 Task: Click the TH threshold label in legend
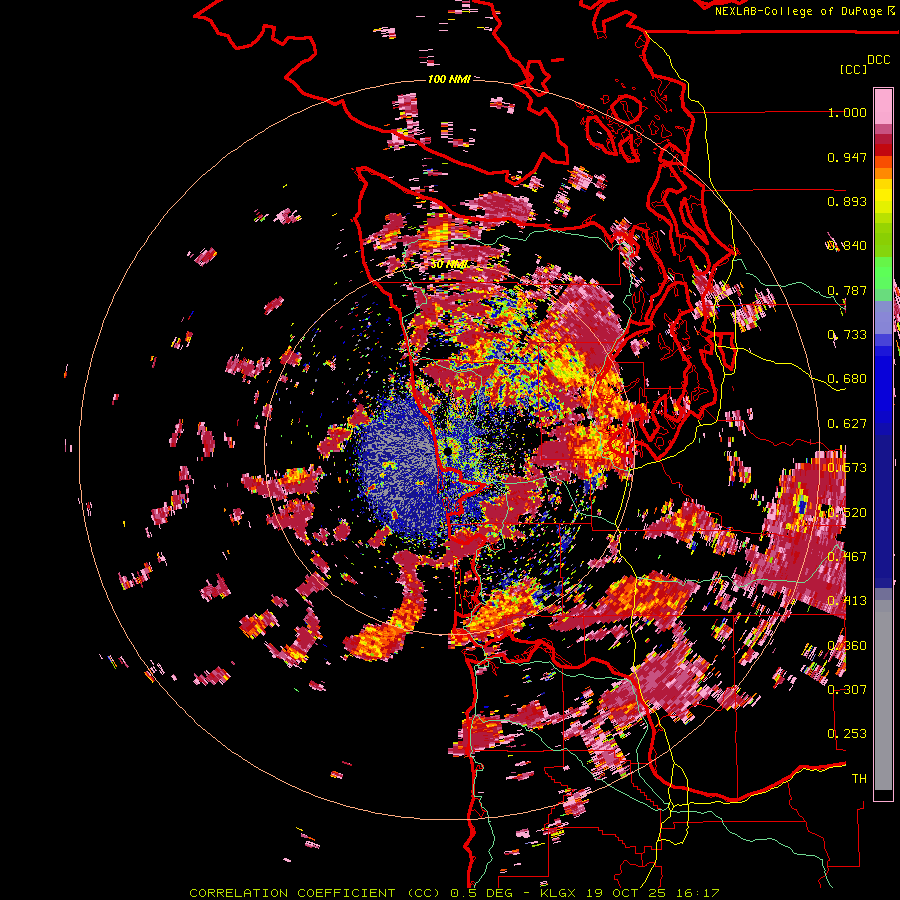[x=859, y=779]
